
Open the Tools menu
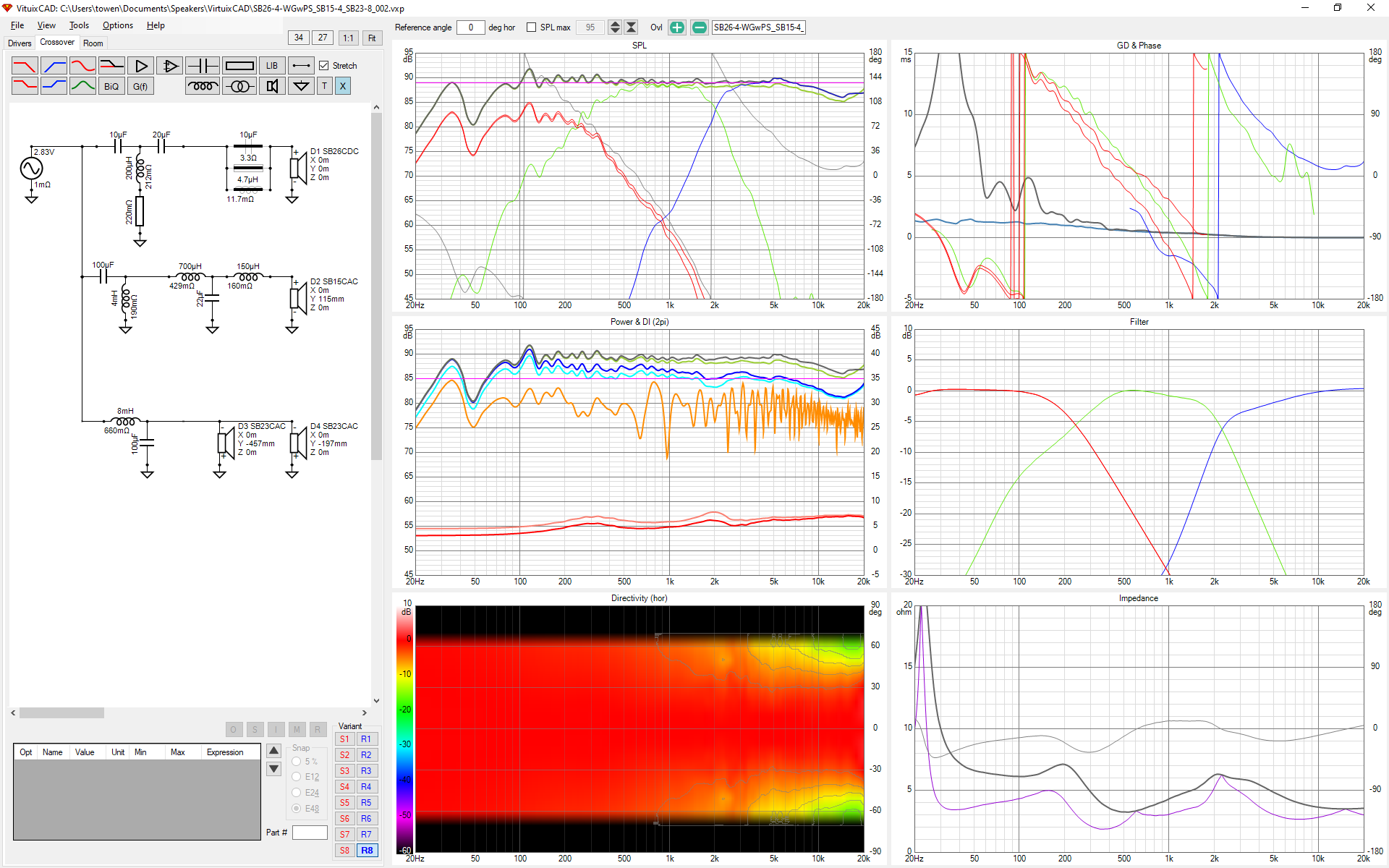79,25
